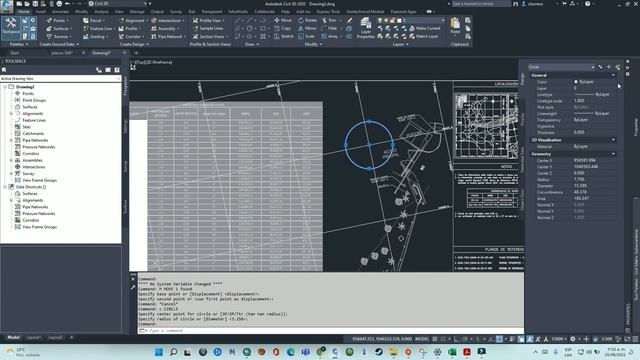Image resolution: width=640 pixels, height=360 pixels.
Task: Select Corridors under Data Shortcuts
Action: tap(31, 220)
